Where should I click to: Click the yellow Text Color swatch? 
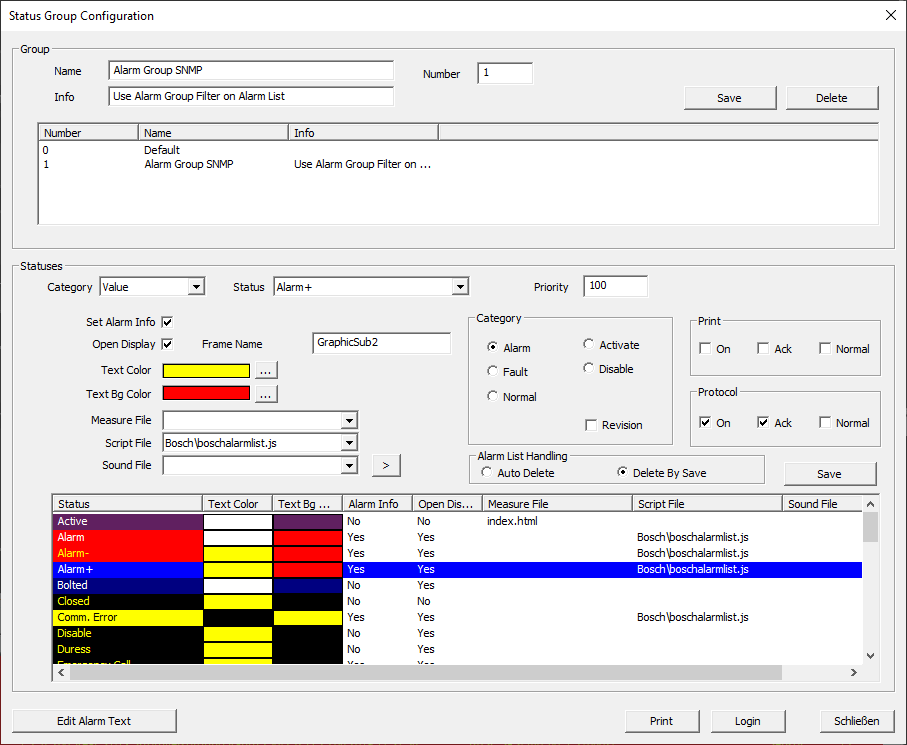tap(207, 370)
